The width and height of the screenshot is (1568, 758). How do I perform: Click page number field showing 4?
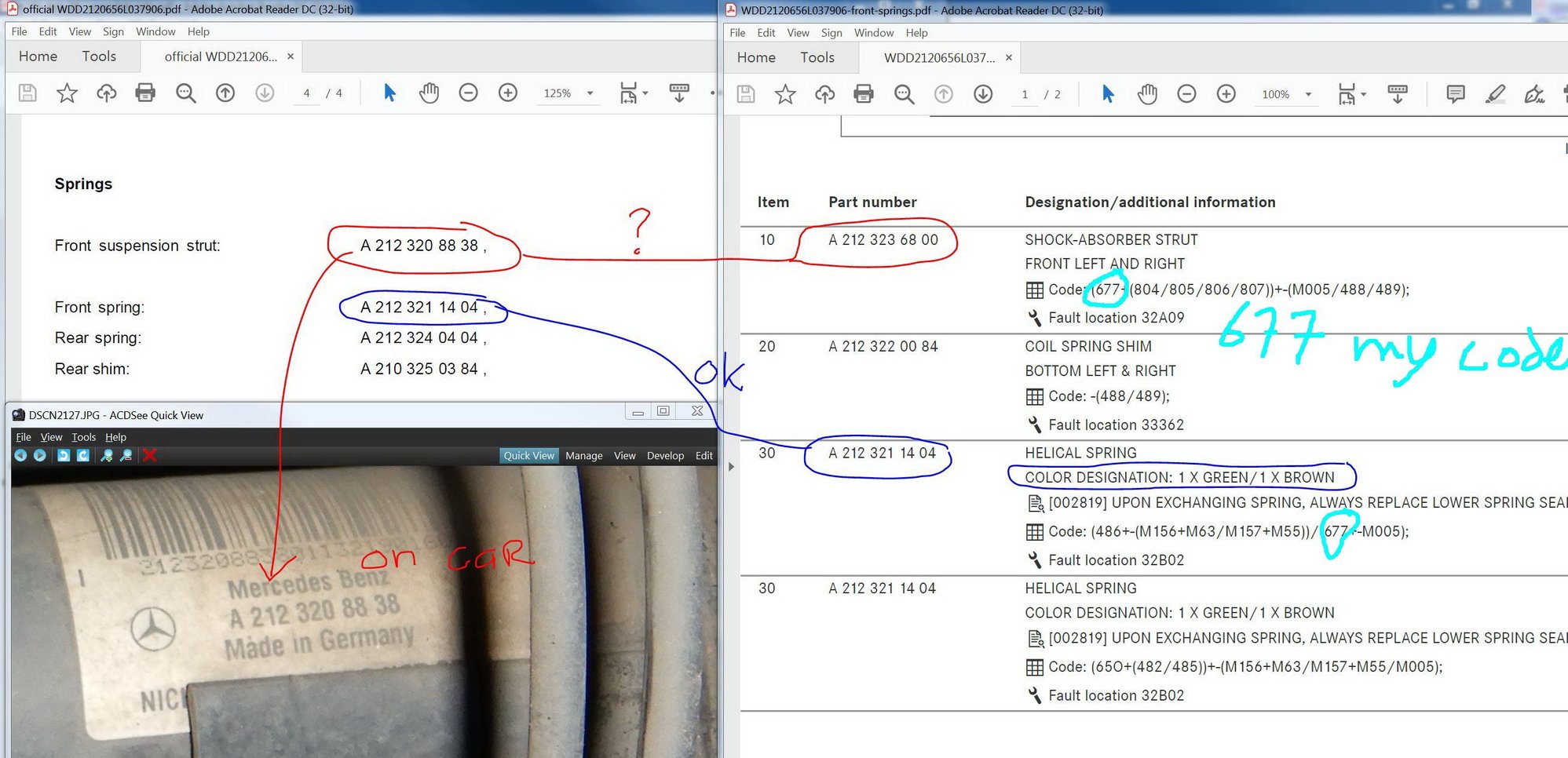click(307, 93)
